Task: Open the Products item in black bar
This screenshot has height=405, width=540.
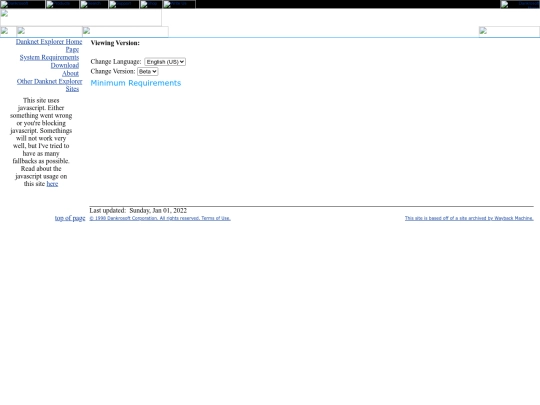Action: 63,4
